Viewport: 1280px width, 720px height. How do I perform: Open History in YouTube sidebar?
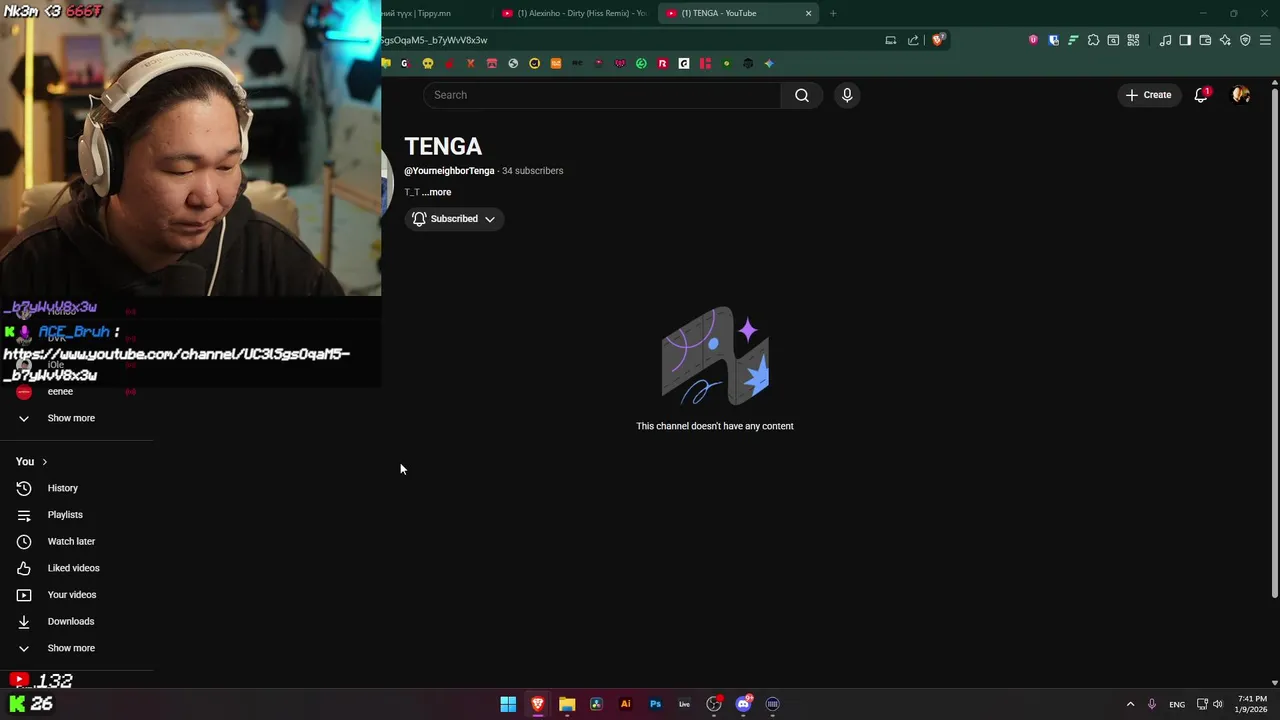[76, 488]
